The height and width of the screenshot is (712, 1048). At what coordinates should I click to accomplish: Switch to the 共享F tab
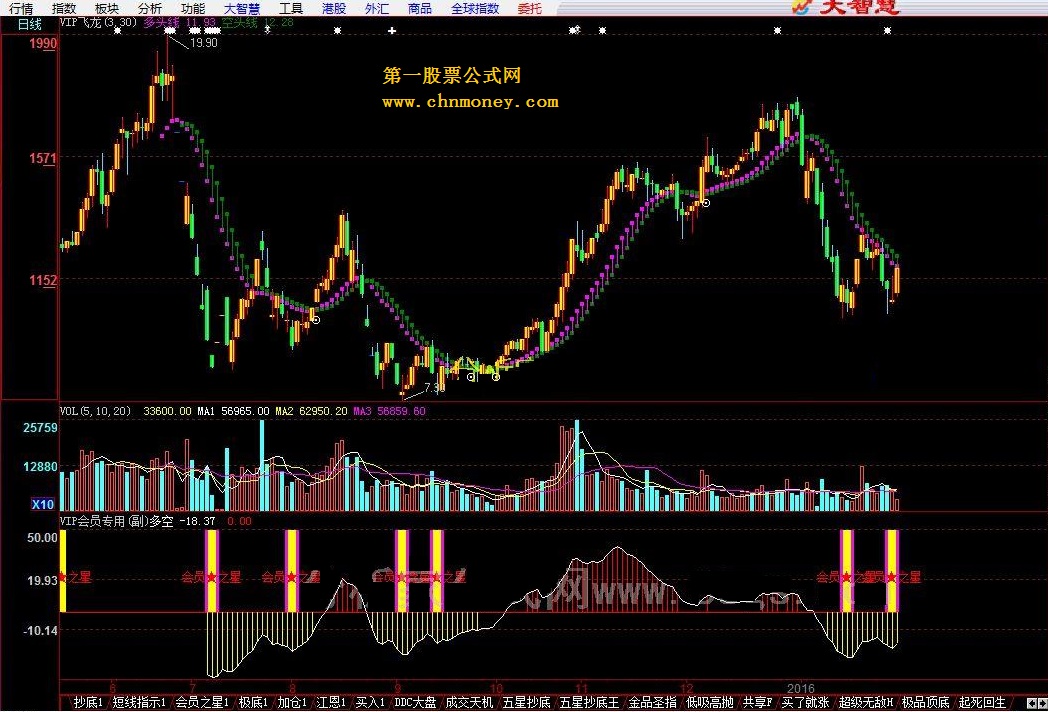[757, 703]
